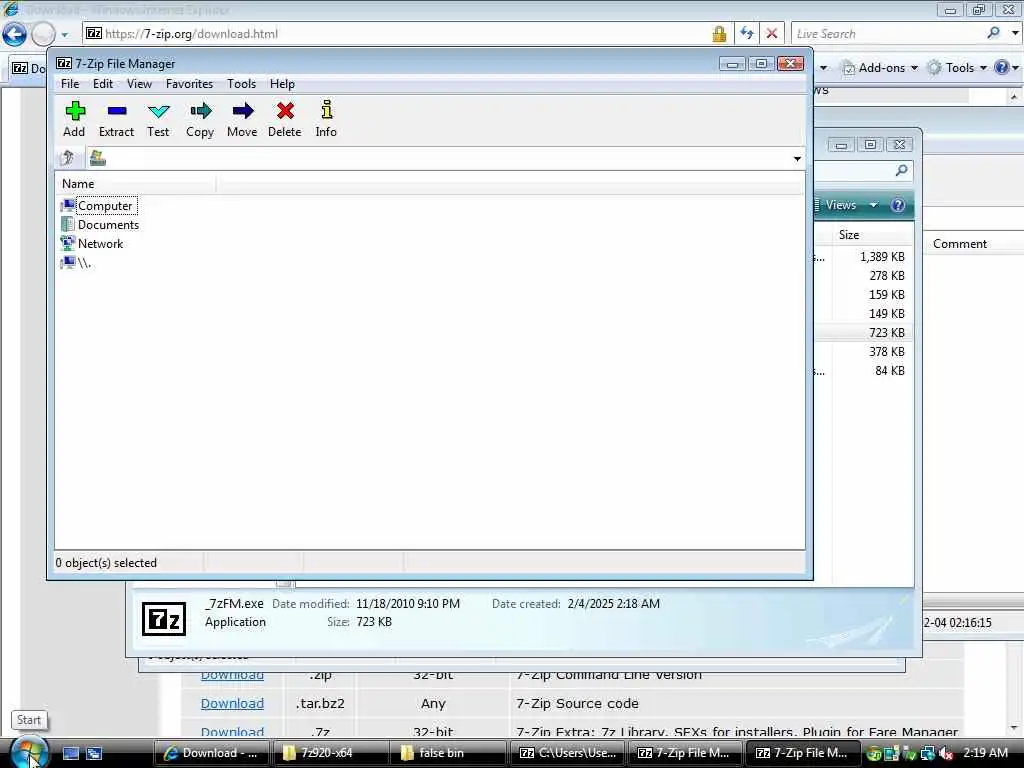Screen dimensions: 1024x768
Task: Switch to the Download Internet Explorer taskbar button
Action: (x=212, y=753)
